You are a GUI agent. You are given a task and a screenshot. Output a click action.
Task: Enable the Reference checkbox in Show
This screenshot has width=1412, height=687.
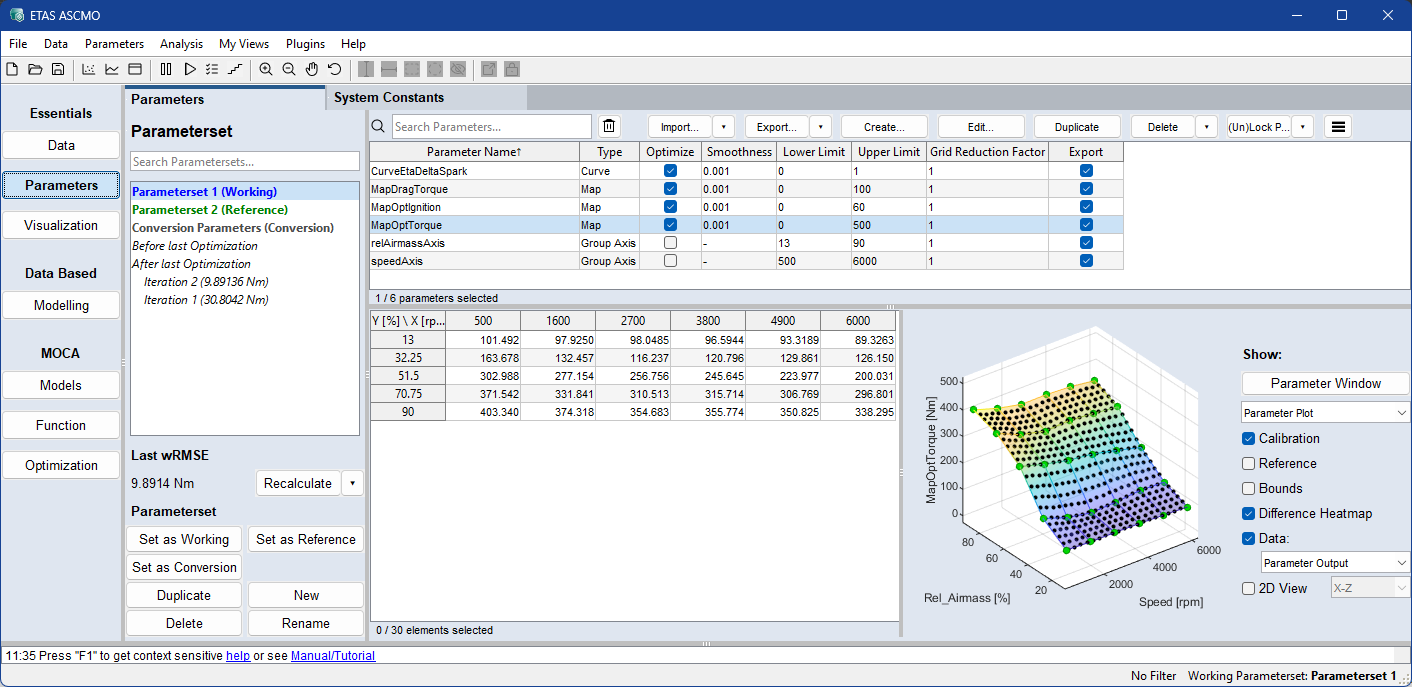1248,464
